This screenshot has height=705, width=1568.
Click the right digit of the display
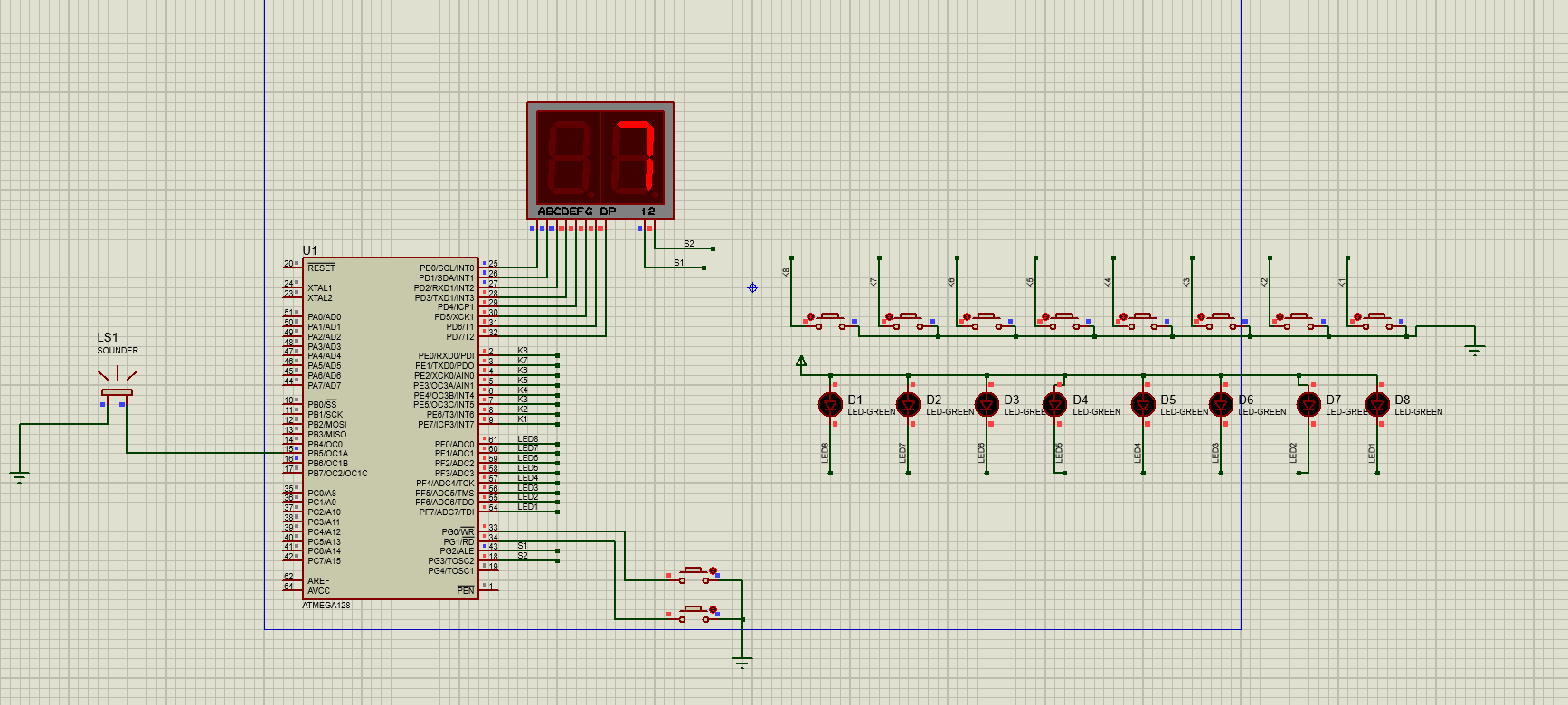point(633,155)
